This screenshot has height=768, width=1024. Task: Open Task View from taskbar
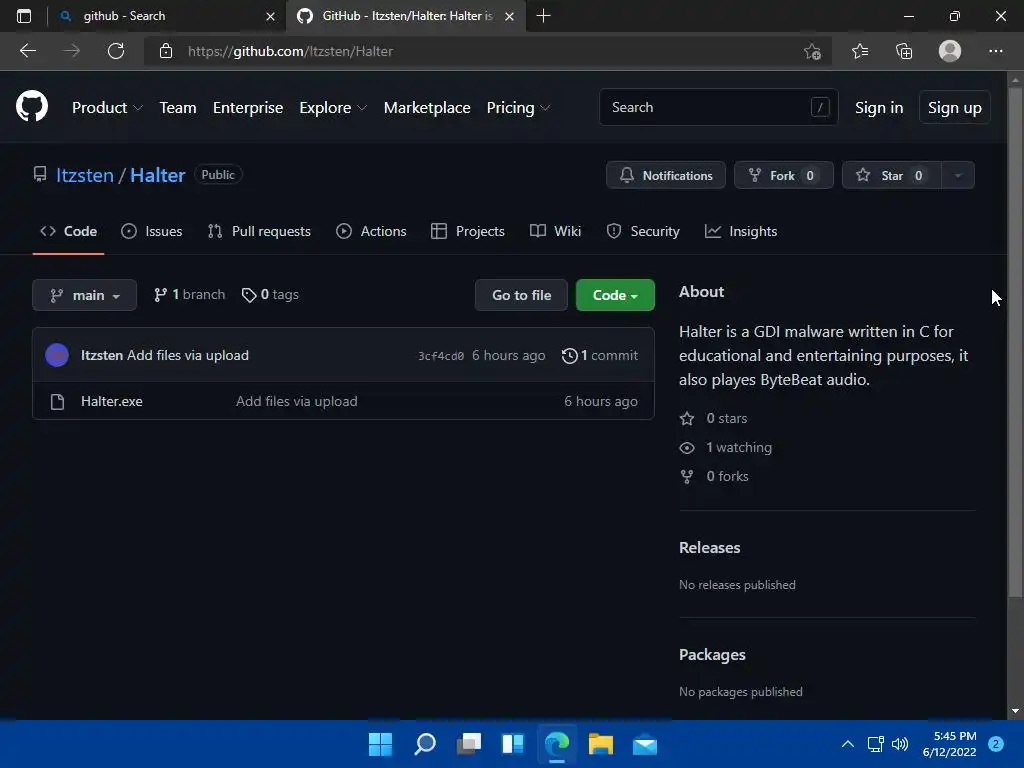(x=469, y=744)
